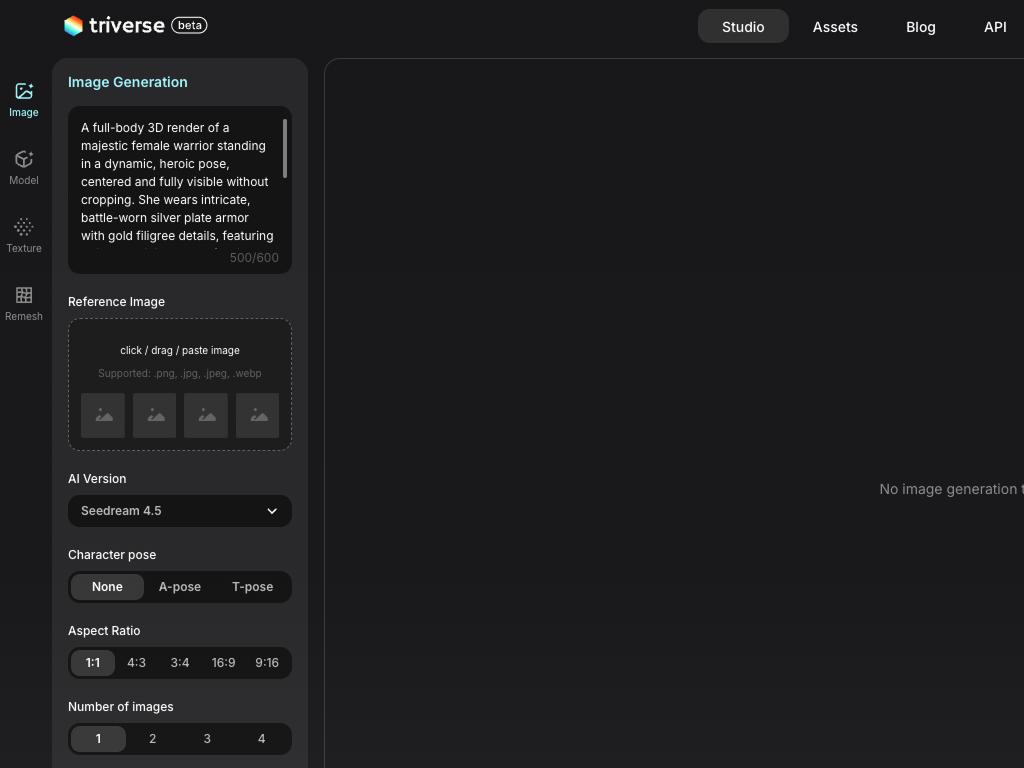Click the prompt text box scrollbar
Screen dimensions: 1024x768
(285, 149)
